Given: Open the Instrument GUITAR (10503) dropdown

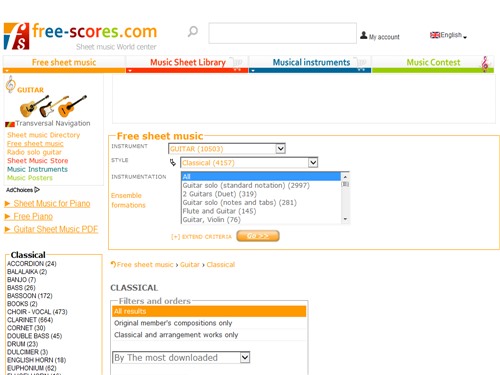Looking at the screenshot, I should [227, 149].
